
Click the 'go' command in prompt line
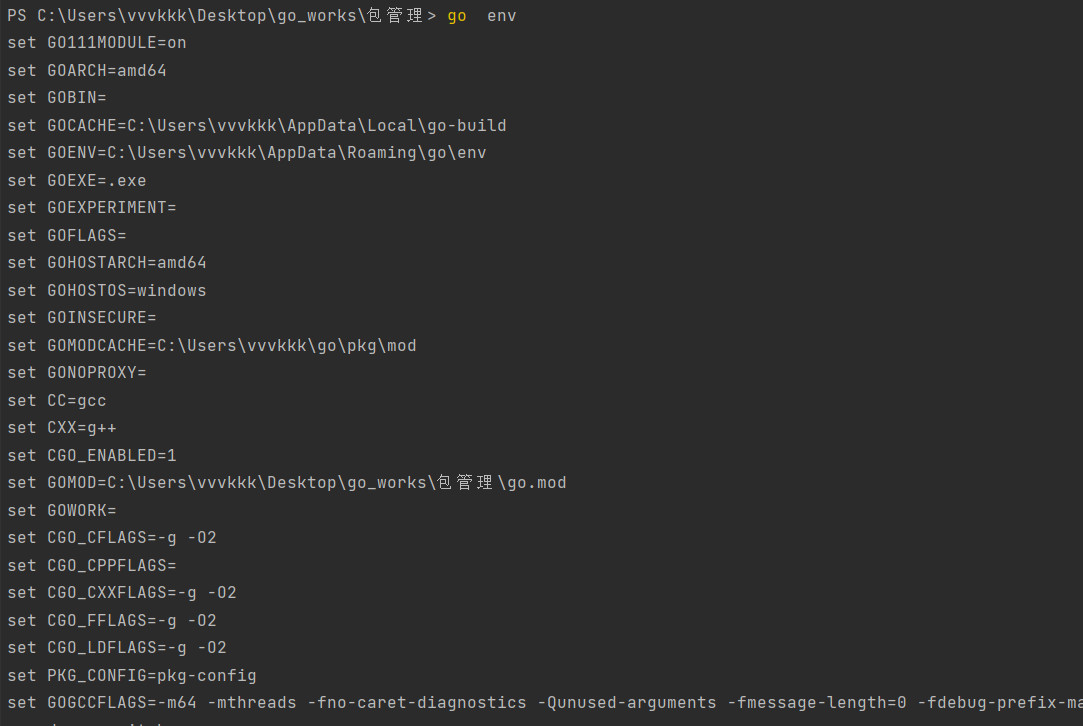pyautogui.click(x=457, y=16)
